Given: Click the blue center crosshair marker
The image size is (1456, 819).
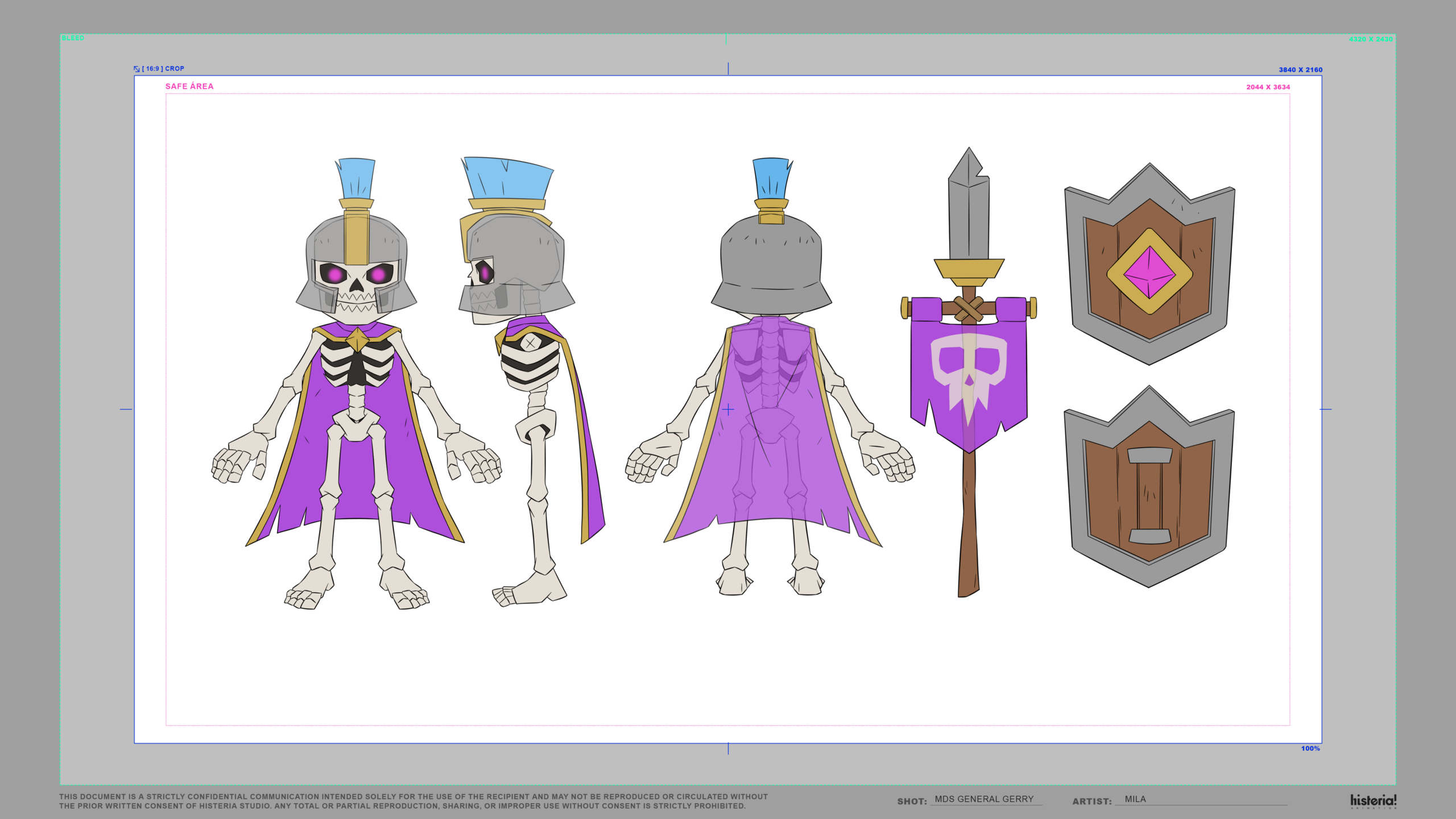Looking at the screenshot, I should (728, 409).
